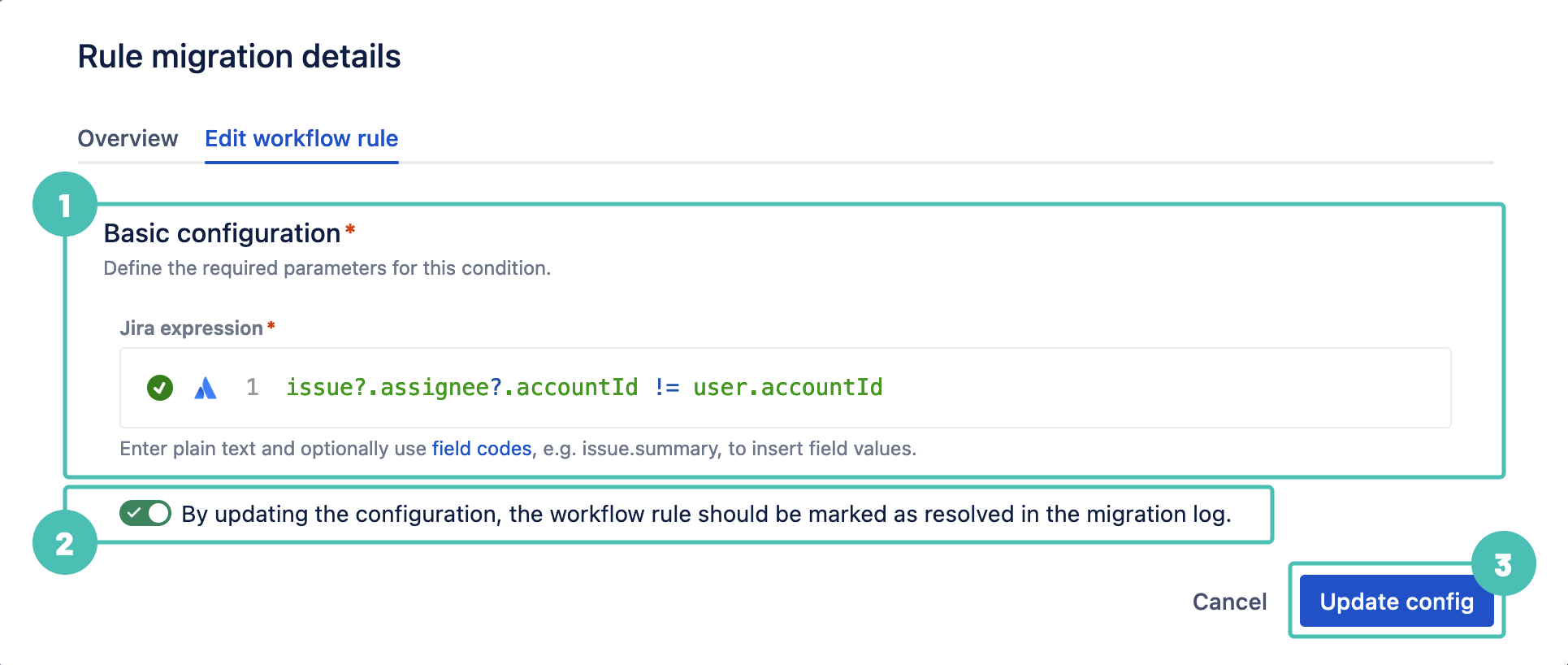Click the 'By updating the configuration' label text

(x=707, y=514)
